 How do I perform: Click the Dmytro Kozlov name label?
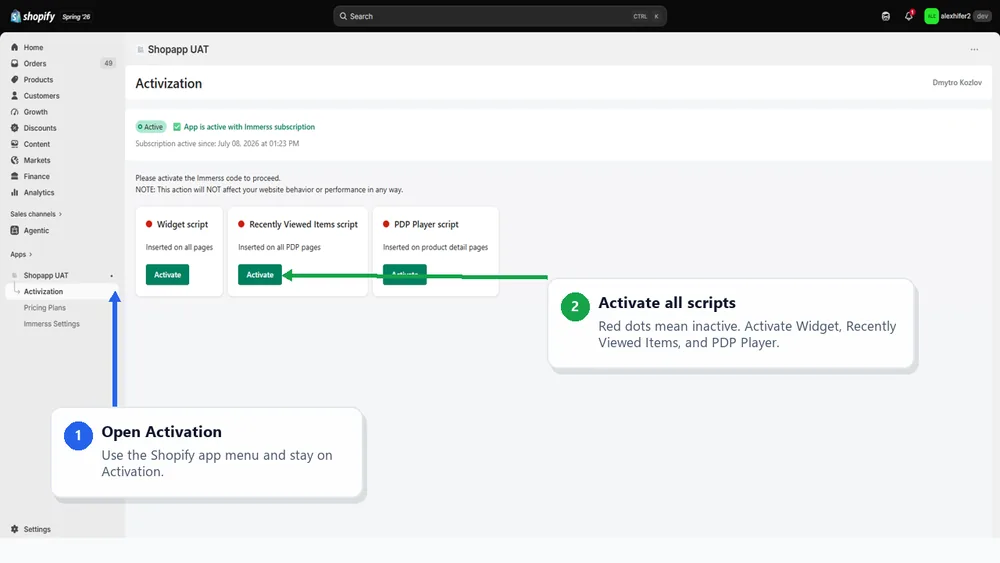[957, 82]
